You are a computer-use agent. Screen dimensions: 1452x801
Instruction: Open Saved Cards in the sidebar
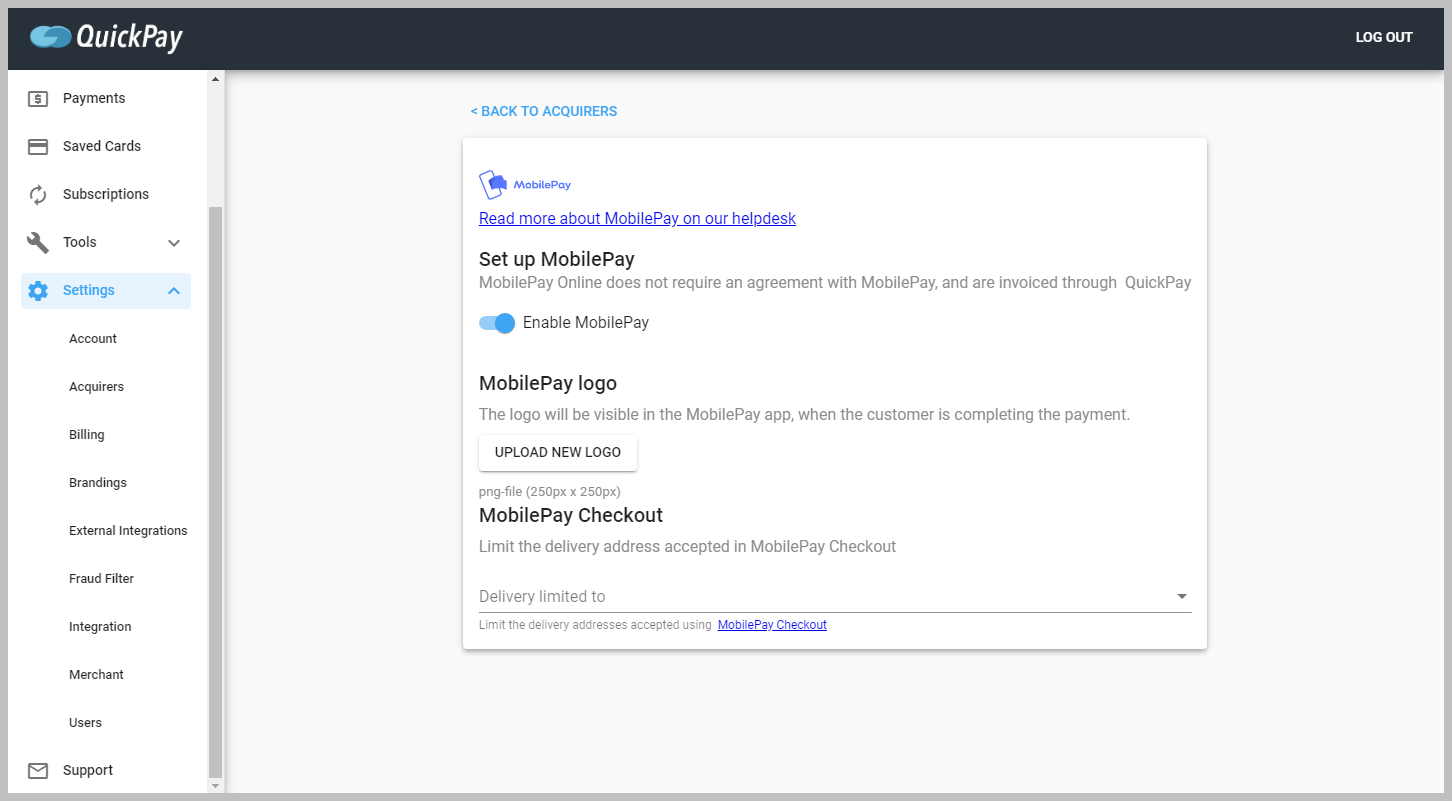106,146
